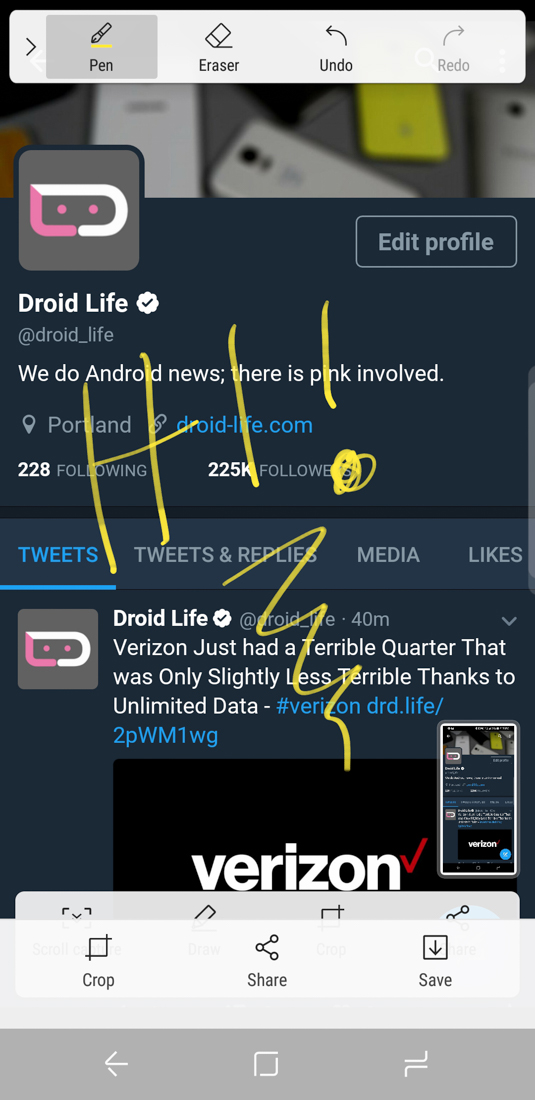The height and width of the screenshot is (1100, 535).
Task: Undo the last pen stroke
Action: [x=336, y=47]
